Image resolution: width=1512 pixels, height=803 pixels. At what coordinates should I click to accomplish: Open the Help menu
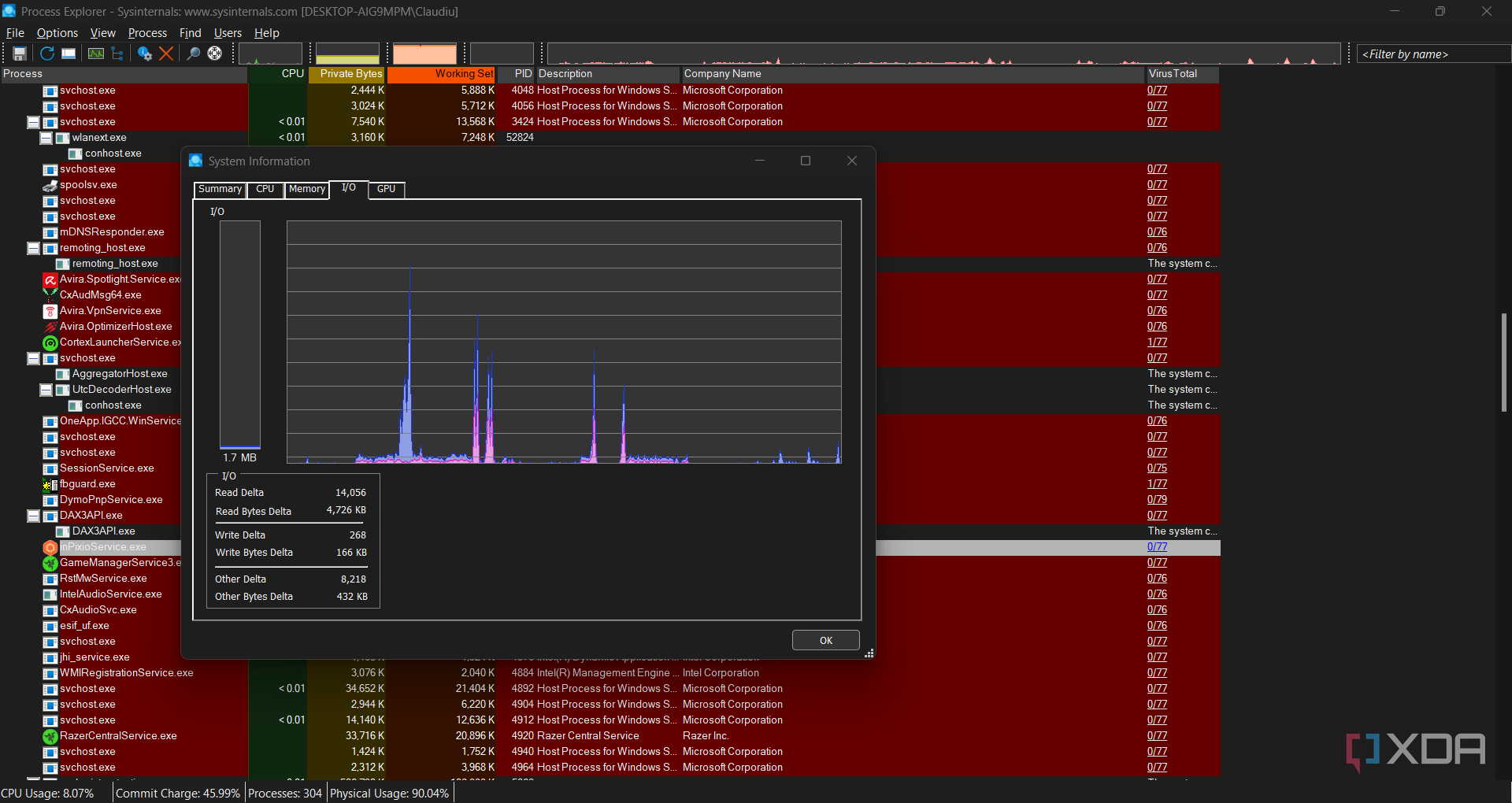click(267, 33)
